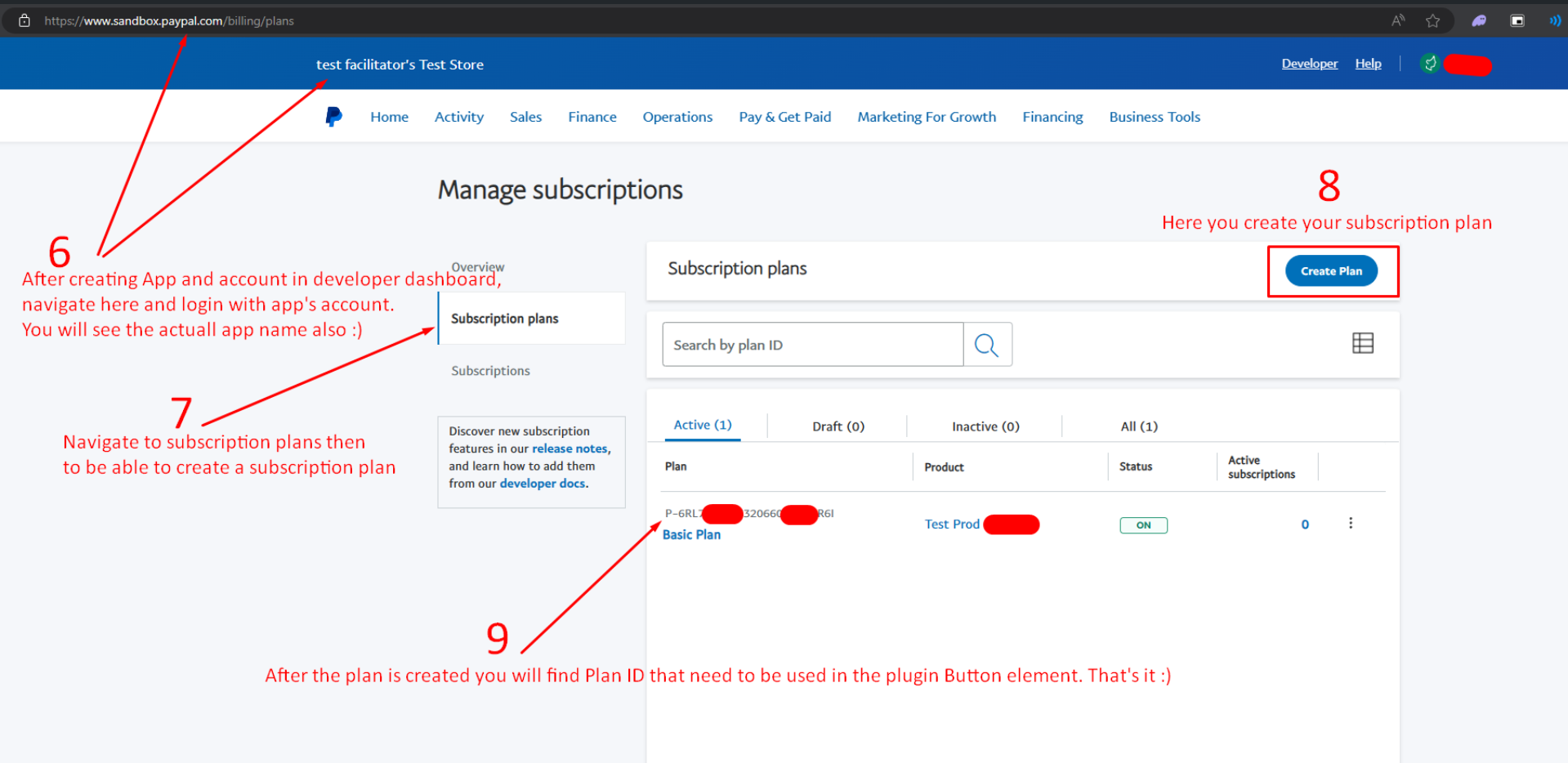The image size is (1568, 763).
Task: Switch to the Draft (0) tab
Action: click(838, 426)
